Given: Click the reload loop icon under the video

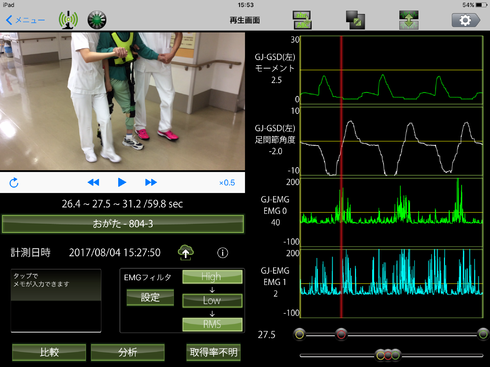Looking at the screenshot, I should pos(14,183).
